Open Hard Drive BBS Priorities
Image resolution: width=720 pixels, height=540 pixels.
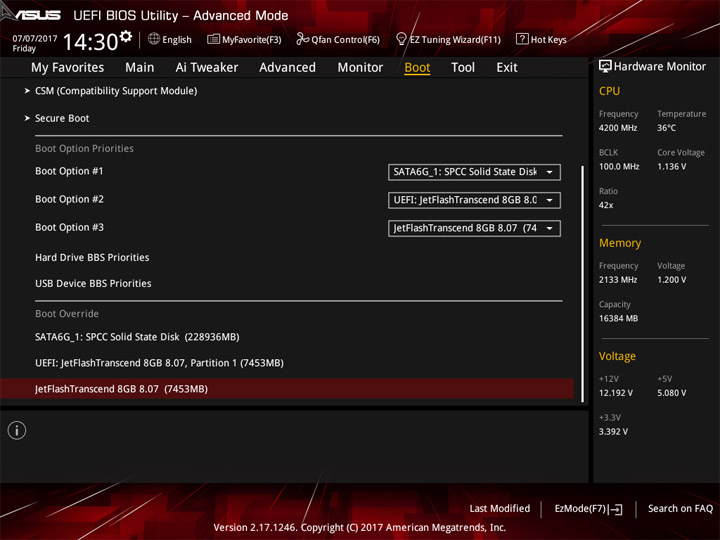pyautogui.click(x=92, y=258)
